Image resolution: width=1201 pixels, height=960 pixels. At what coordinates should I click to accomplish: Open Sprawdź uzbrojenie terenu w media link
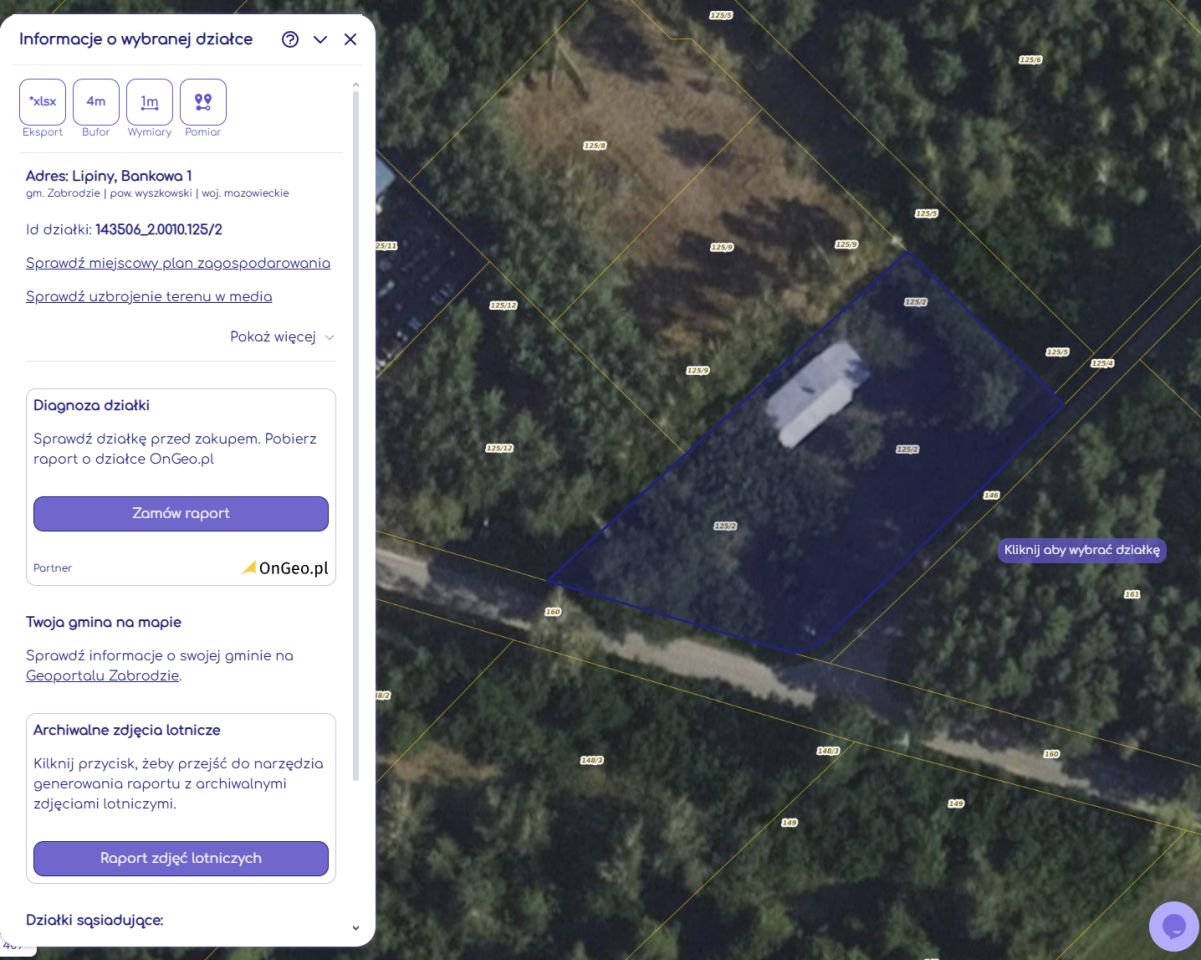click(x=149, y=296)
